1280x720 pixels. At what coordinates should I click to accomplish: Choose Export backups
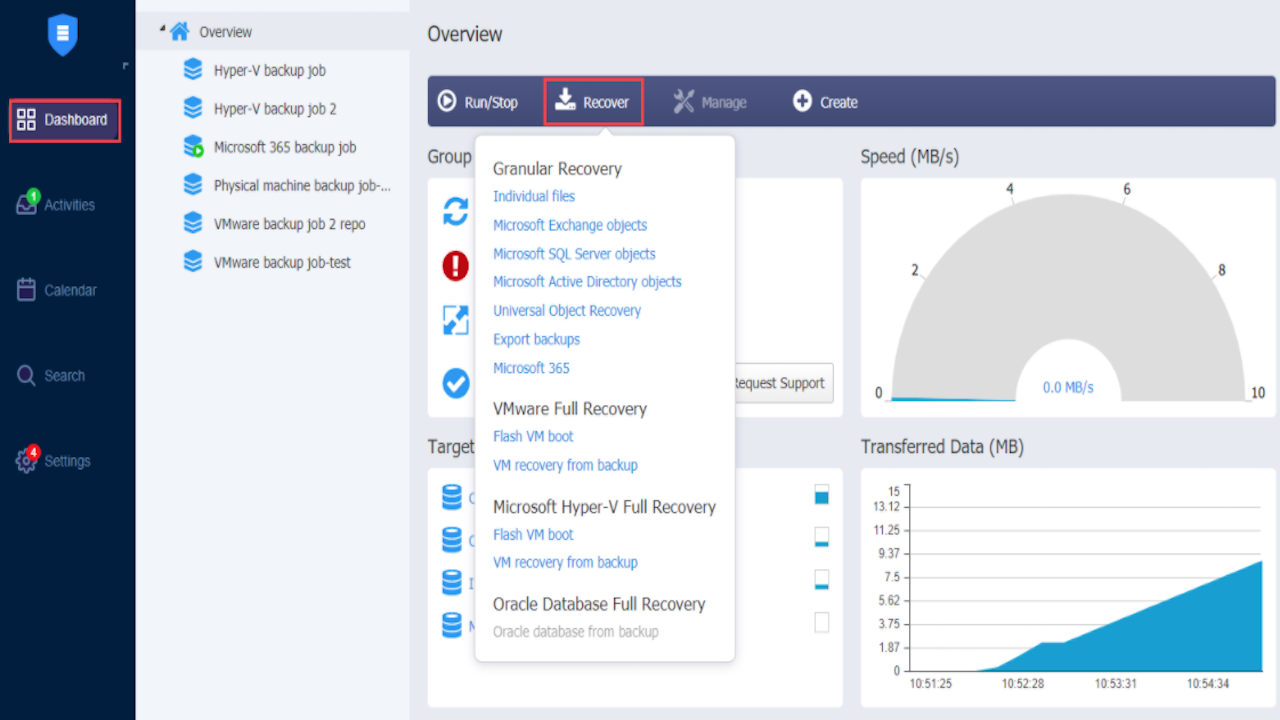536,340
